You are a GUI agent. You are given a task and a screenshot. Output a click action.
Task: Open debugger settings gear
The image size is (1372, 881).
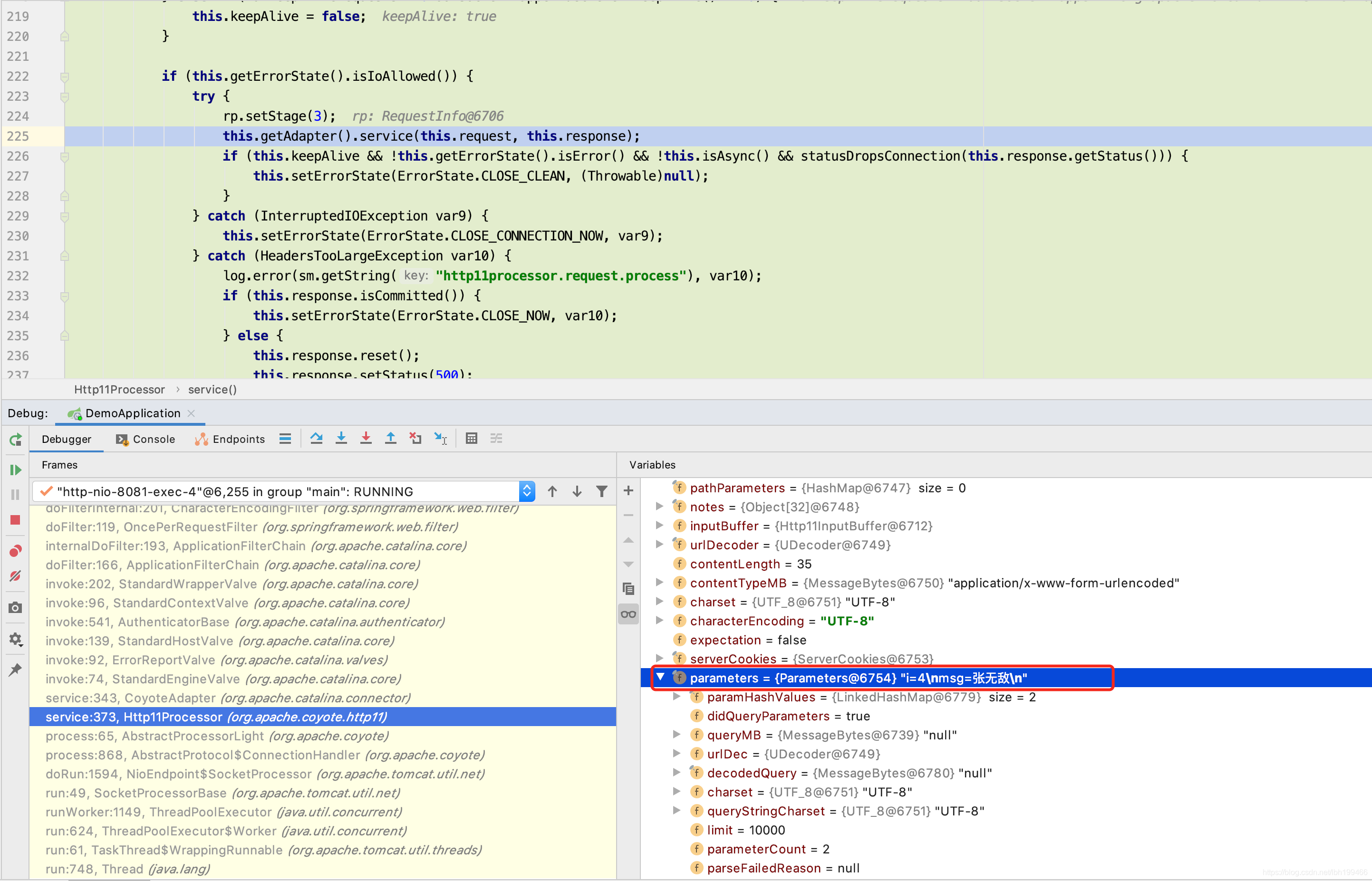coord(16,639)
